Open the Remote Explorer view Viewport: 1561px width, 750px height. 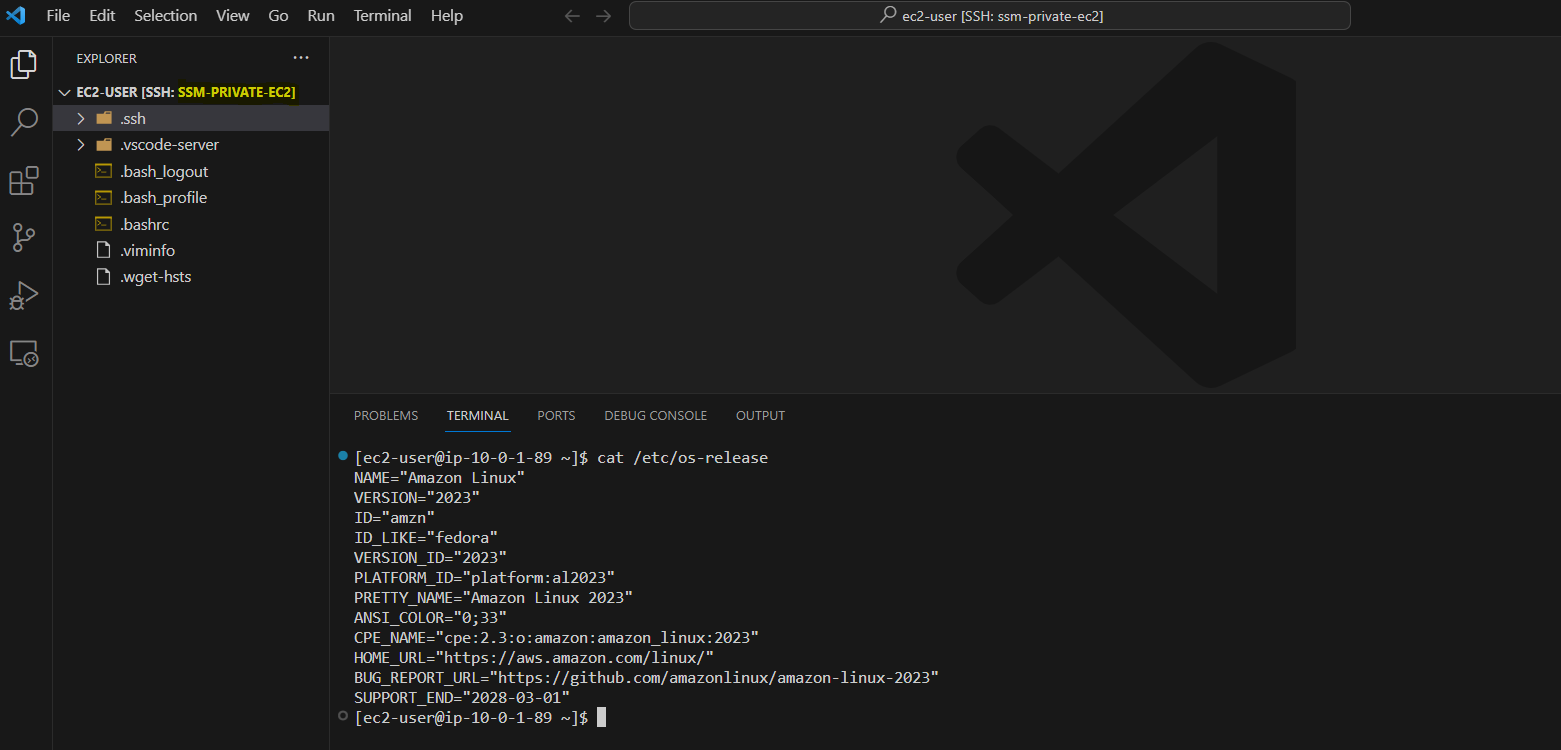pyautogui.click(x=24, y=353)
